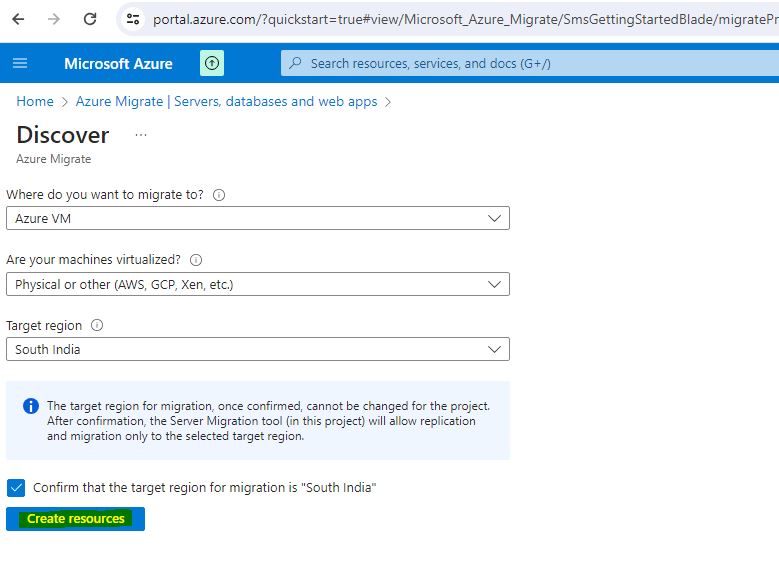Image resolution: width=779 pixels, height=561 pixels.
Task: Click the Target region info icon
Action: (x=97, y=326)
